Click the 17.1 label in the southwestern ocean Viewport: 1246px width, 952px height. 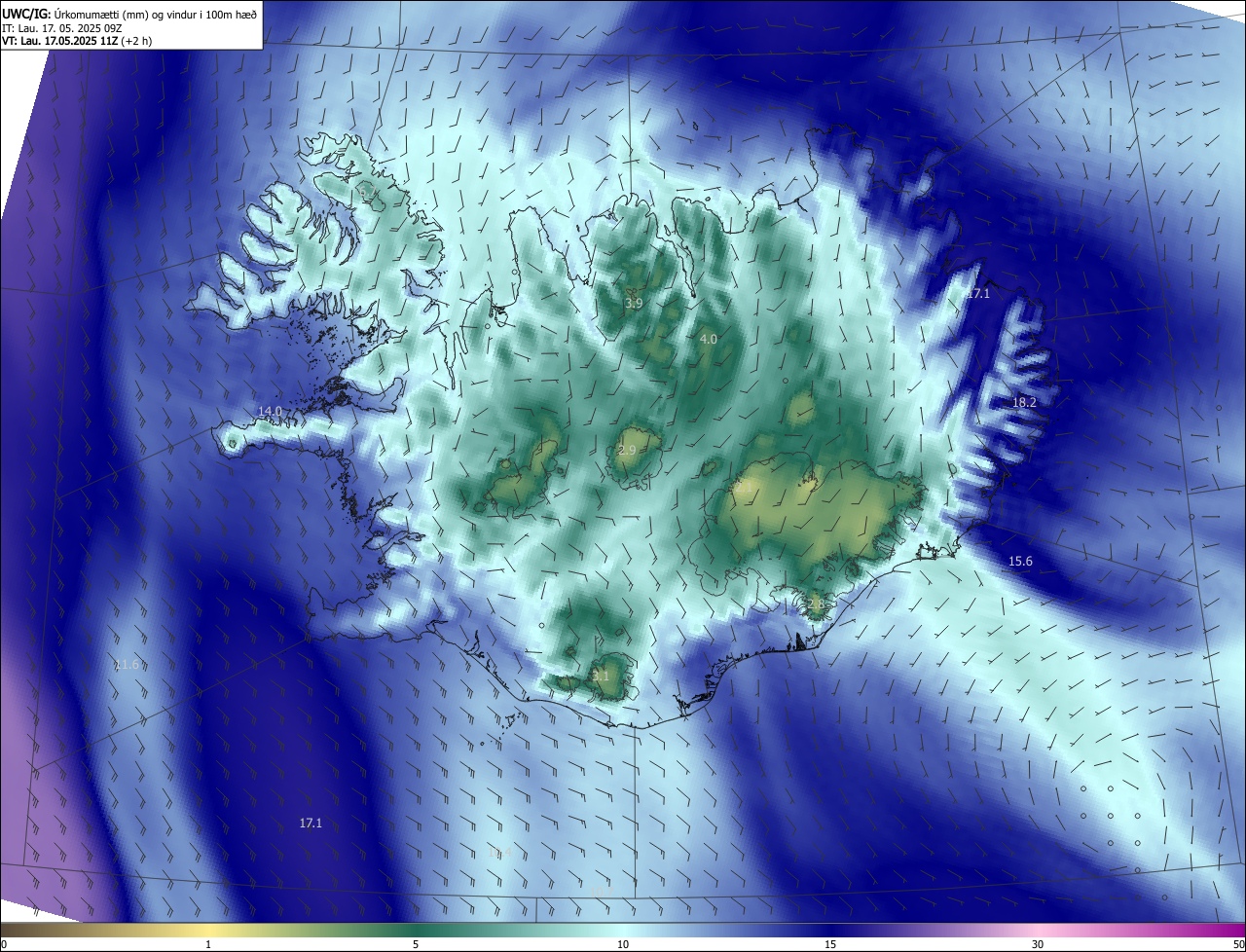click(311, 823)
